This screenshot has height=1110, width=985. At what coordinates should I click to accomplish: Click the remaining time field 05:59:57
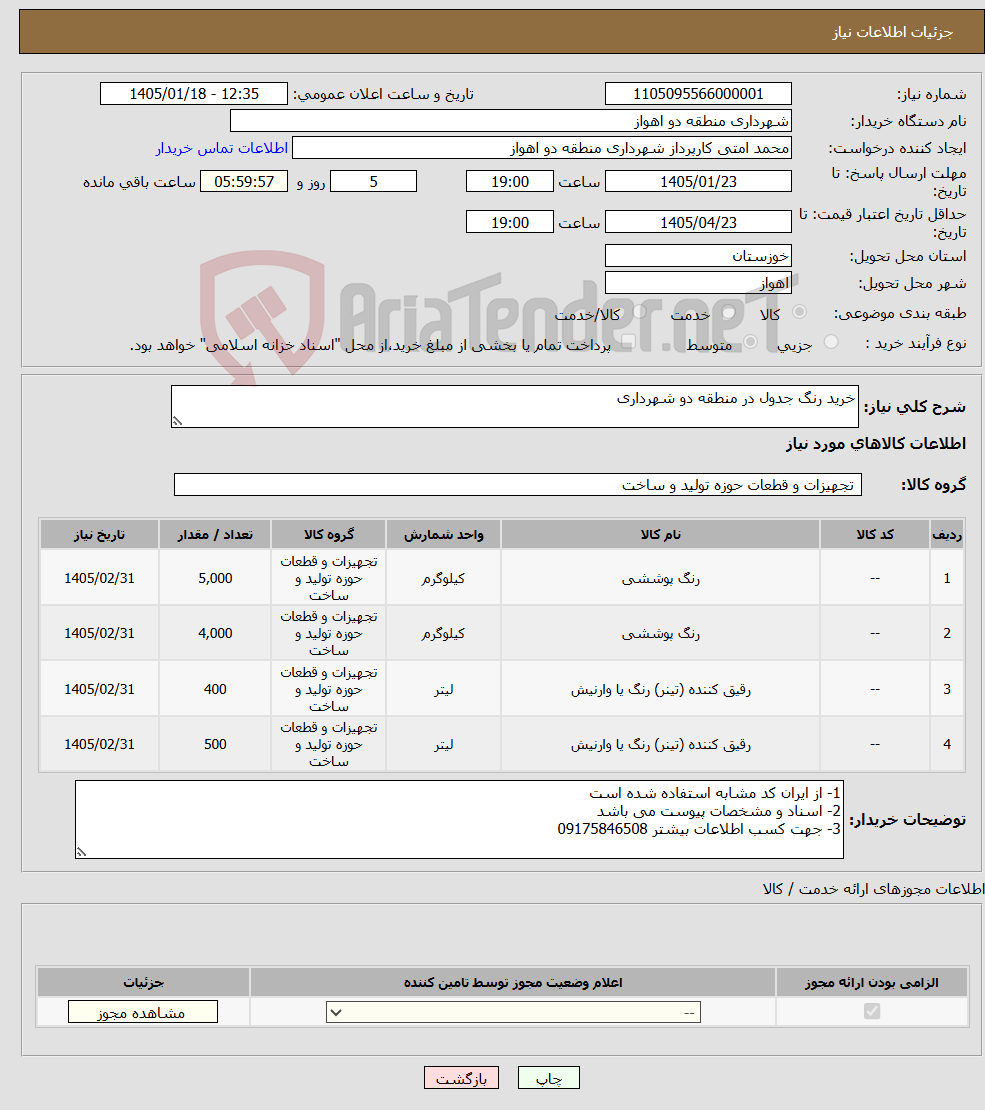pos(244,181)
